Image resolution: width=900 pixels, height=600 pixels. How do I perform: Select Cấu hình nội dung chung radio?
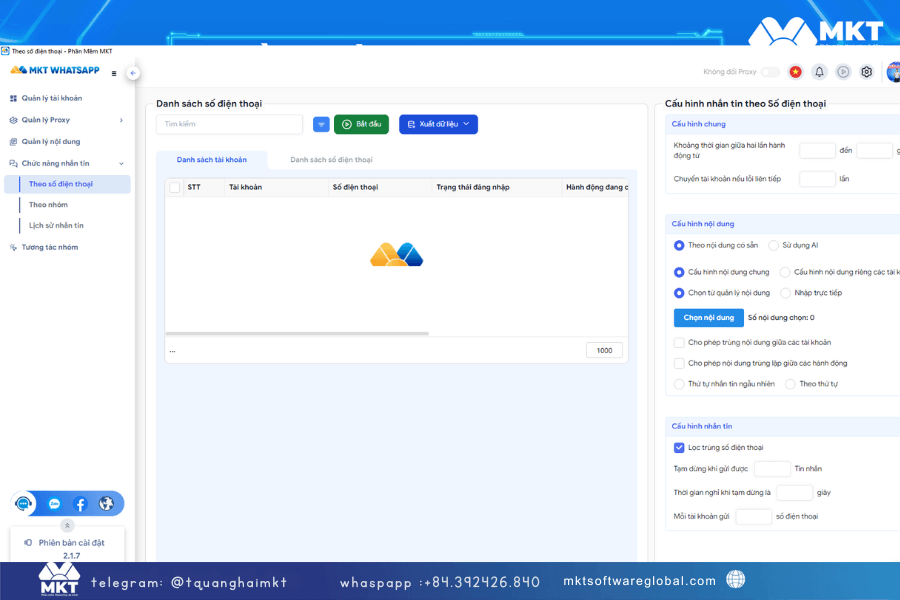pos(679,272)
